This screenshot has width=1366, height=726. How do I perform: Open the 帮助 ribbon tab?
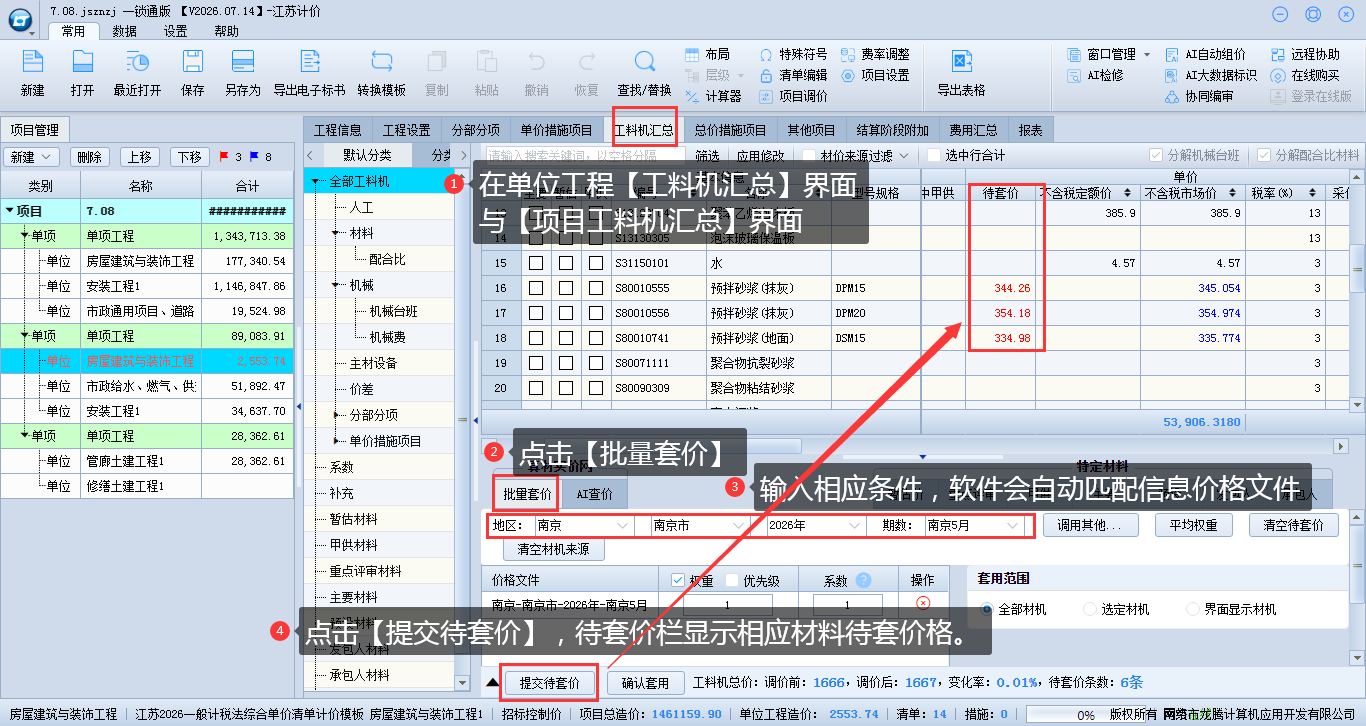227,31
